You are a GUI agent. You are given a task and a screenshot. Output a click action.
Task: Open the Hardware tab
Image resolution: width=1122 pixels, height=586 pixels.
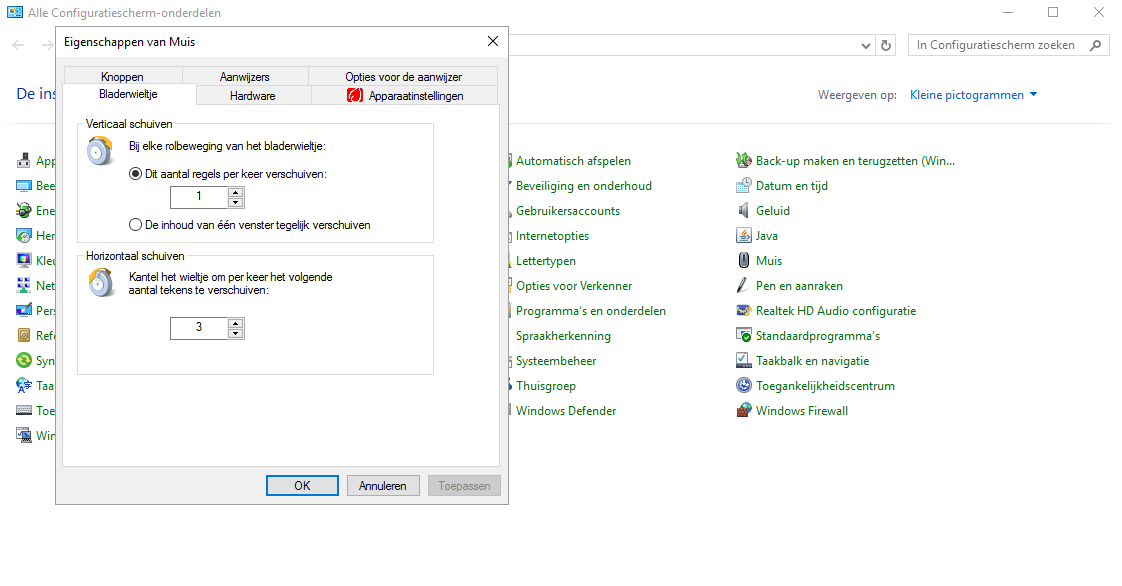(x=253, y=96)
